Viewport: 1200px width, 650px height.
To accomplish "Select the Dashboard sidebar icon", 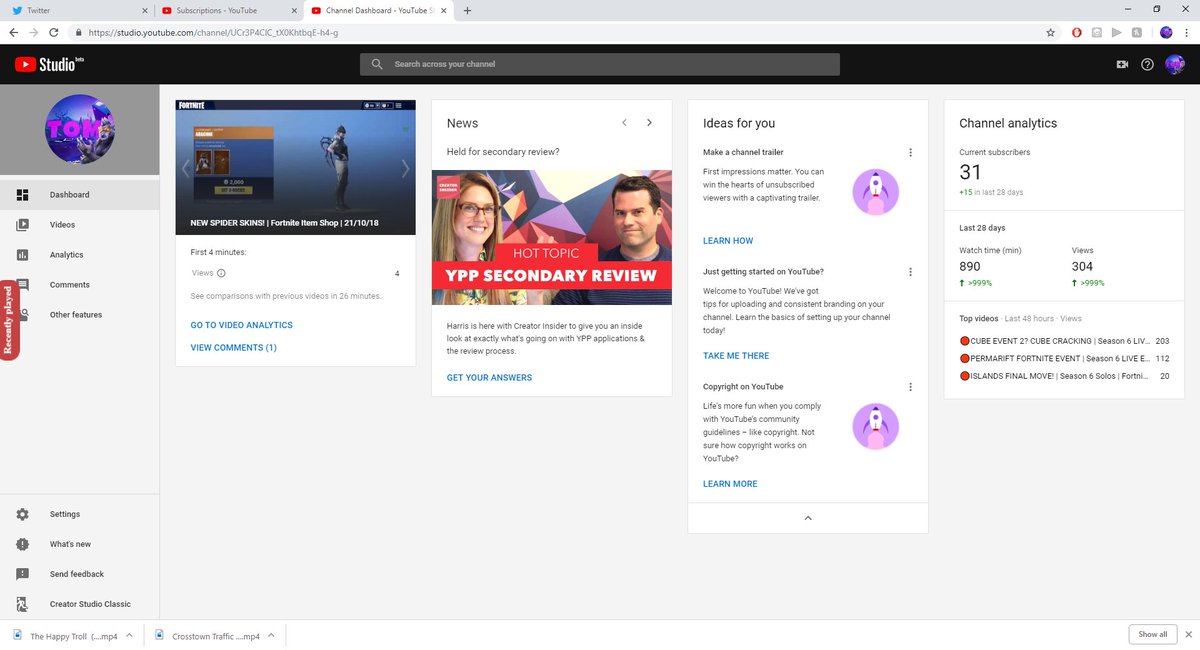I will pos(22,195).
